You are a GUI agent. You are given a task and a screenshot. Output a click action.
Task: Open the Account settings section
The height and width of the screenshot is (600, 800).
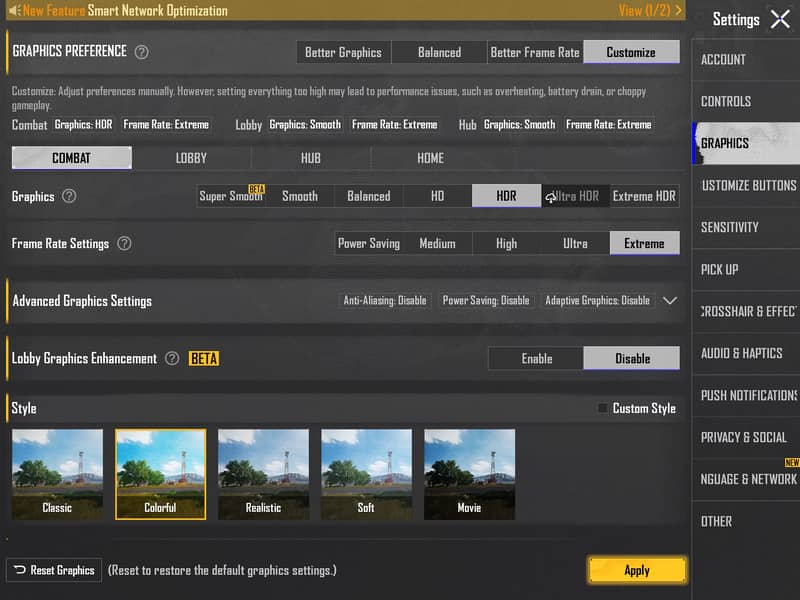pyautogui.click(x=746, y=59)
